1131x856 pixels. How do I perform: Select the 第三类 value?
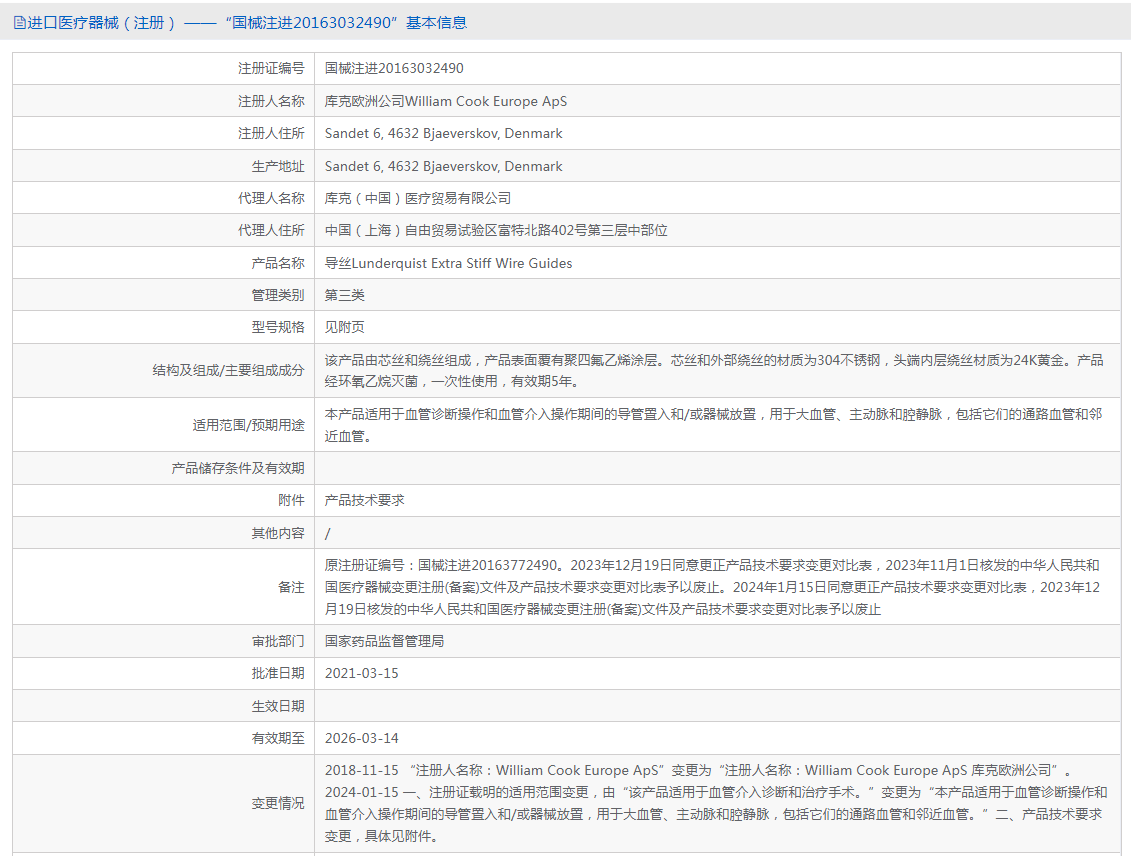[345, 295]
